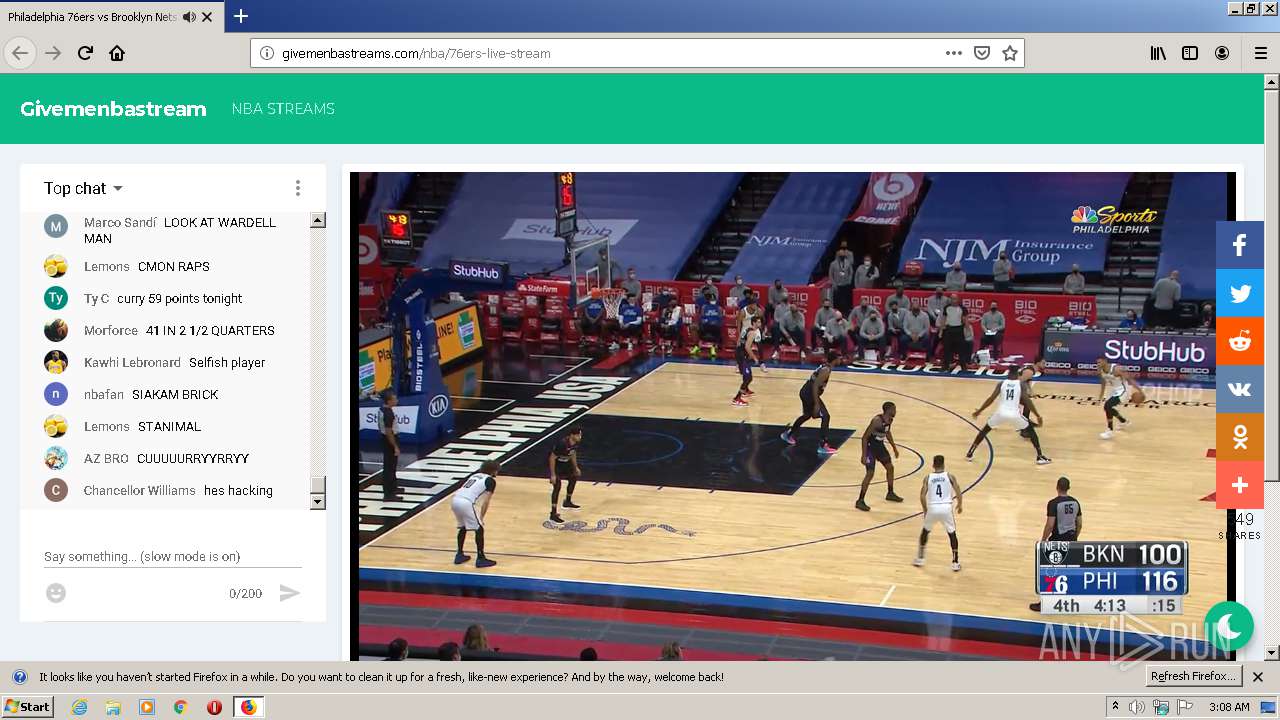Save page to Pocket
The image size is (1280, 720).
coord(982,53)
